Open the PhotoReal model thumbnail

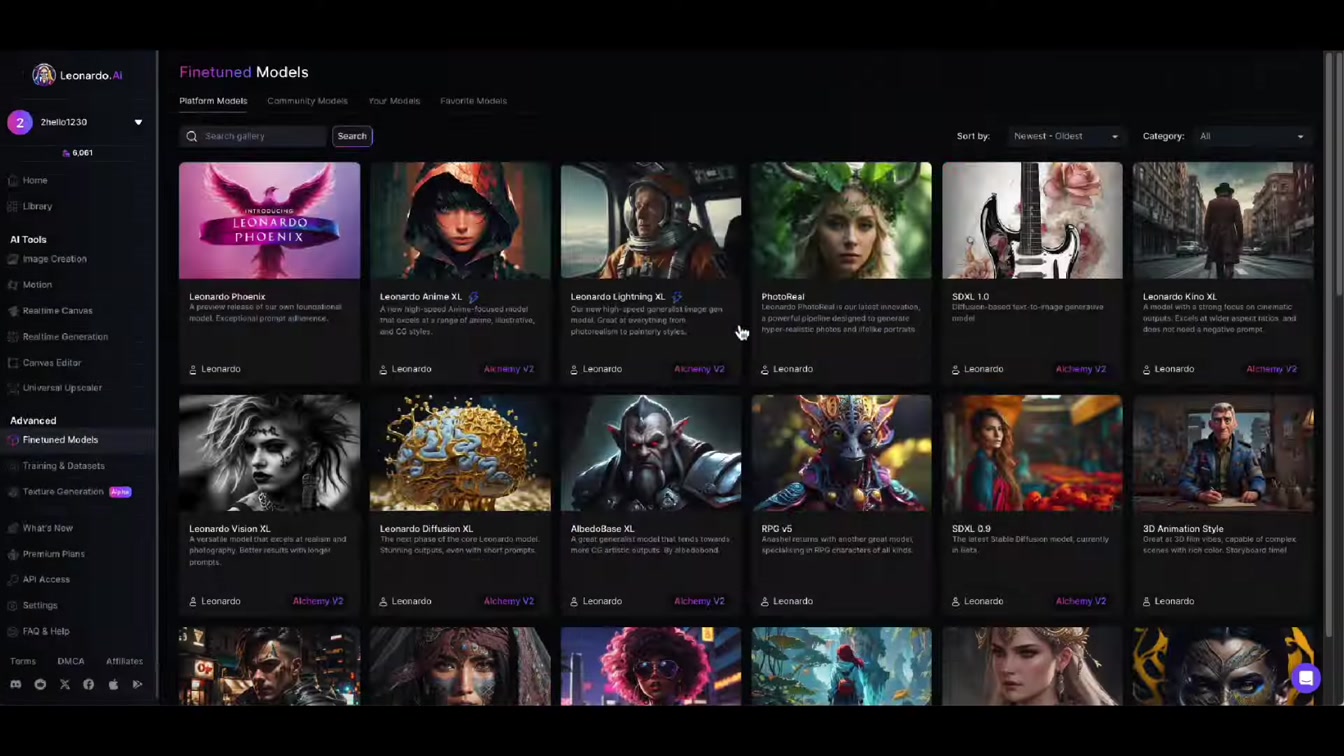(841, 221)
